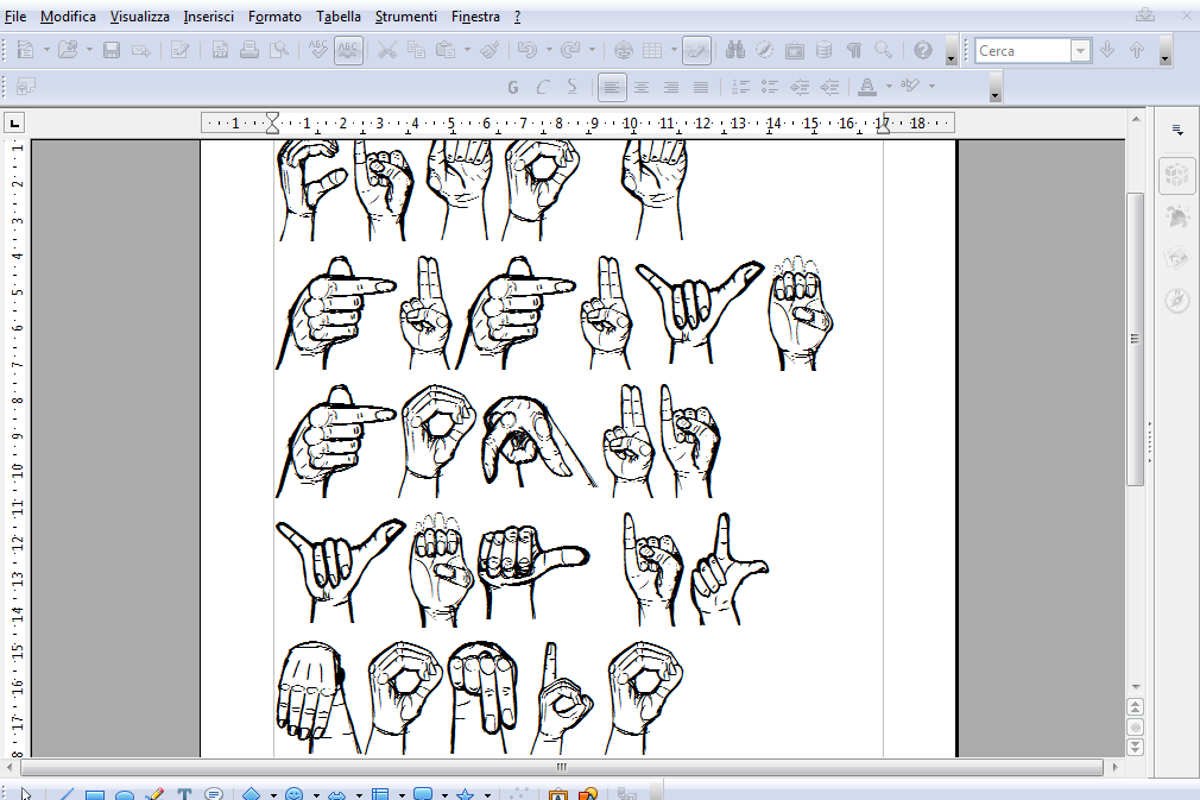Expand the Basic Shapes dropdown
This screenshot has height=800, width=1200.
[273, 793]
